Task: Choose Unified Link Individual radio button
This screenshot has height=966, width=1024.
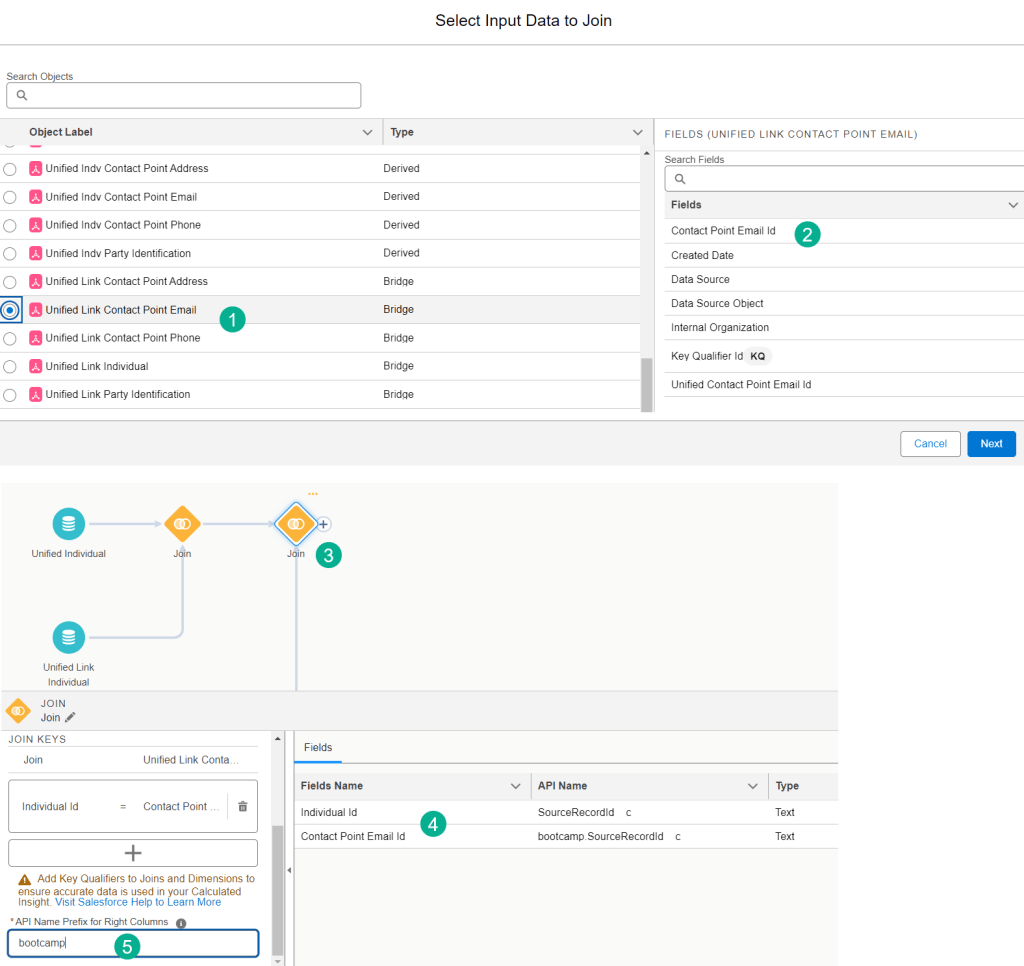Action: tap(10, 367)
